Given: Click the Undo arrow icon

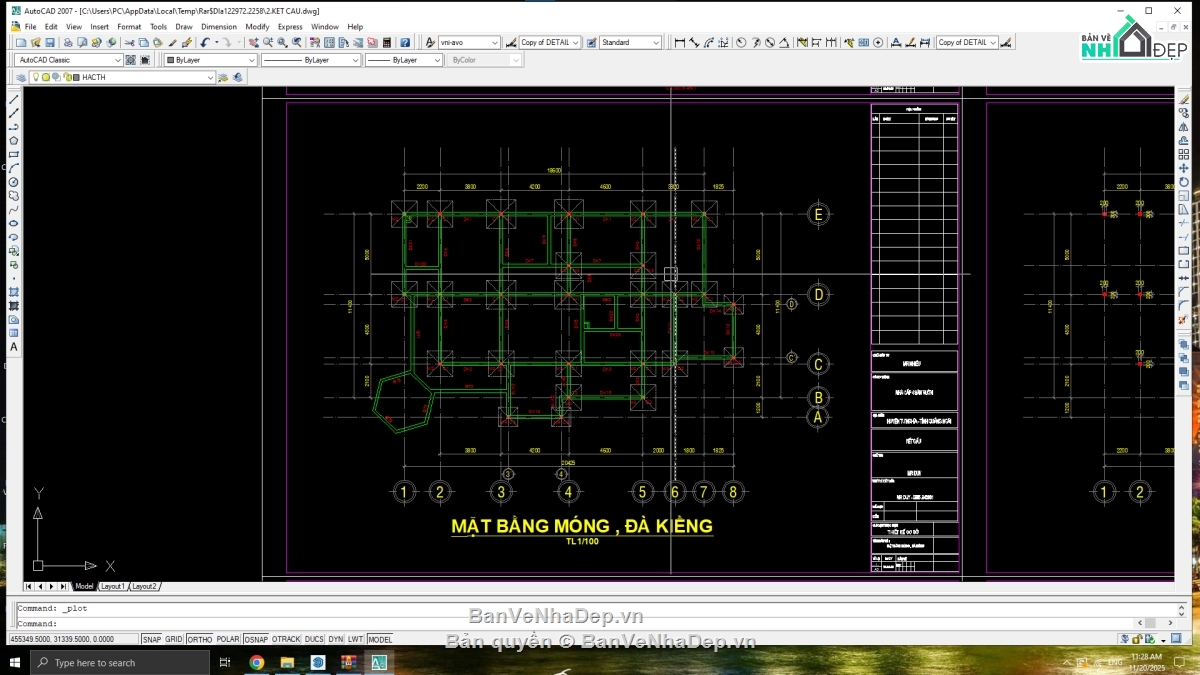Looking at the screenshot, I should point(205,43).
